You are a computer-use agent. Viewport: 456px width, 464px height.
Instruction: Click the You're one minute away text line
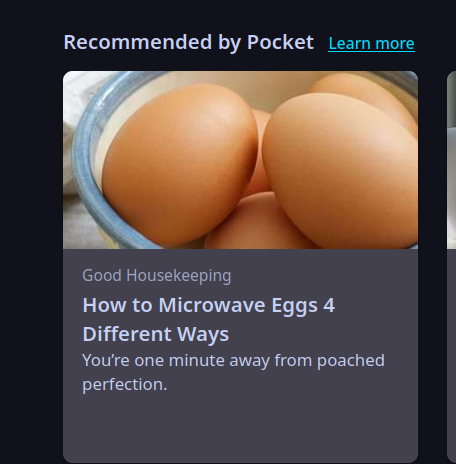coord(233,360)
